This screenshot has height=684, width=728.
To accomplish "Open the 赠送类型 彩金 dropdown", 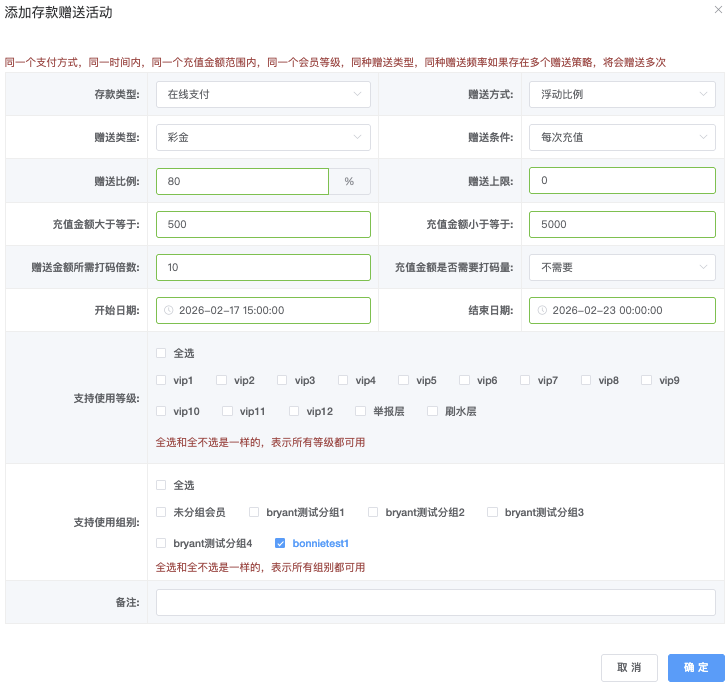I will pyautogui.click(x=263, y=138).
